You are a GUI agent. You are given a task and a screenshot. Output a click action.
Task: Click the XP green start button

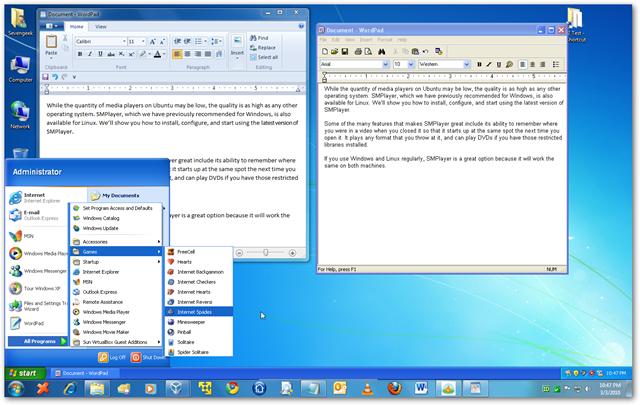[23, 372]
